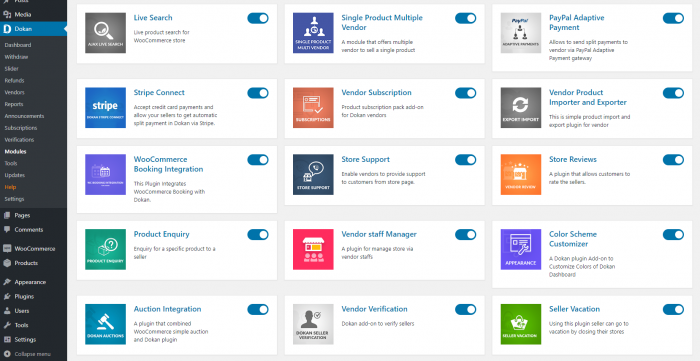Click the Dokan logo icon in sidebar
The width and height of the screenshot is (700, 361).
(7, 29)
